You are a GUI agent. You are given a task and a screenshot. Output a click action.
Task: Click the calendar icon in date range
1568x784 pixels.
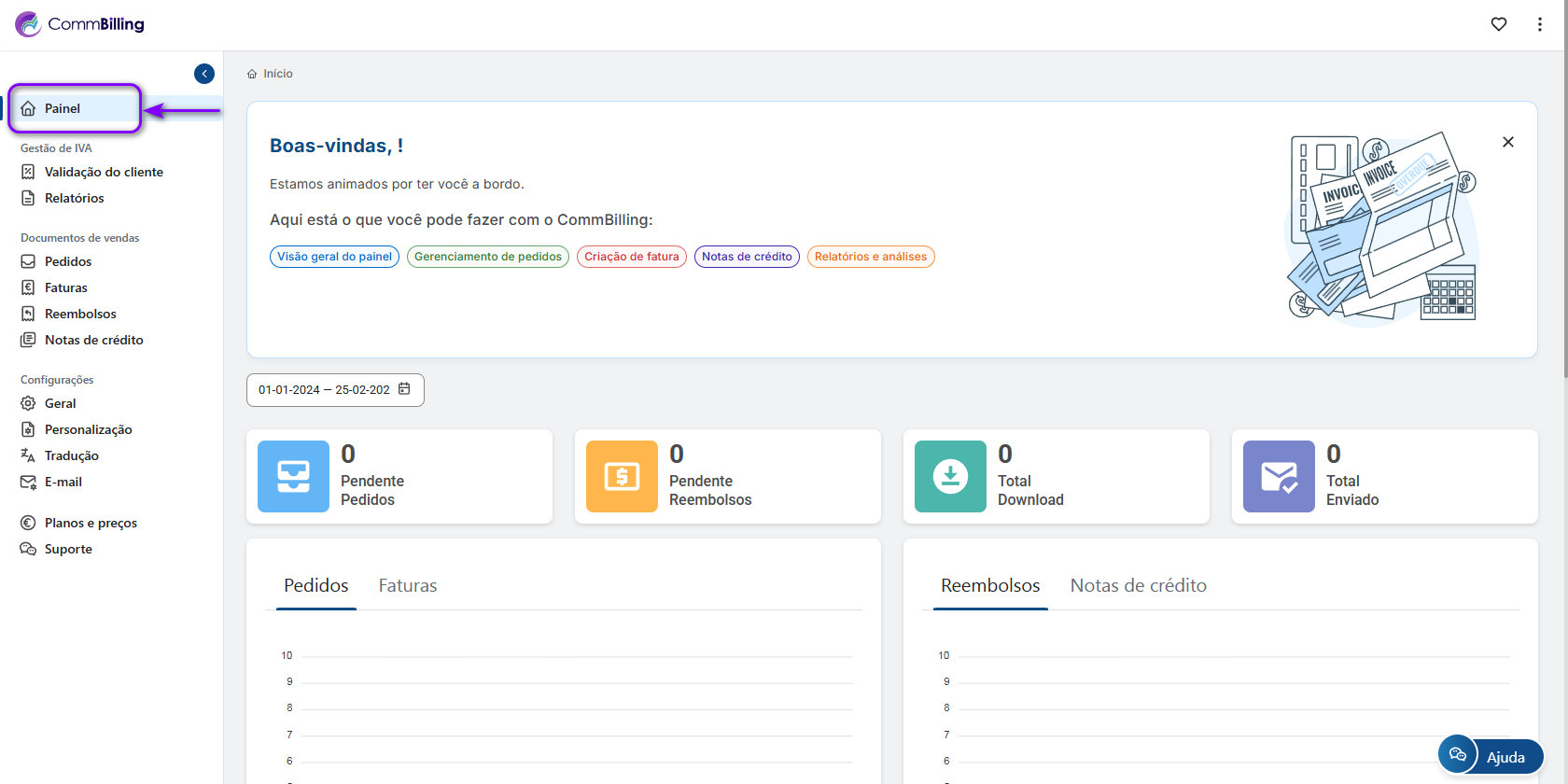point(404,389)
